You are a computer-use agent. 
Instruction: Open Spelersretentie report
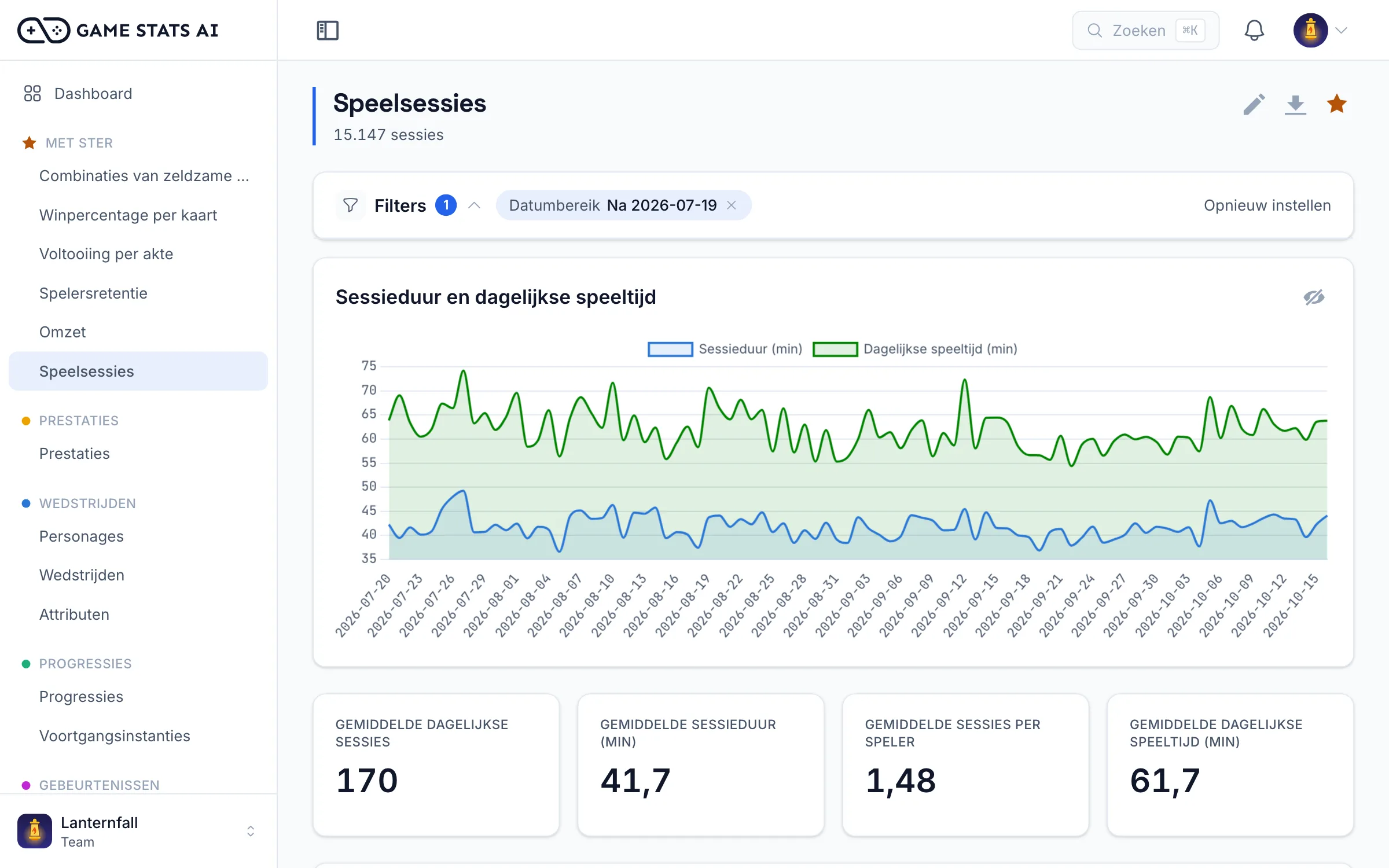(138, 293)
